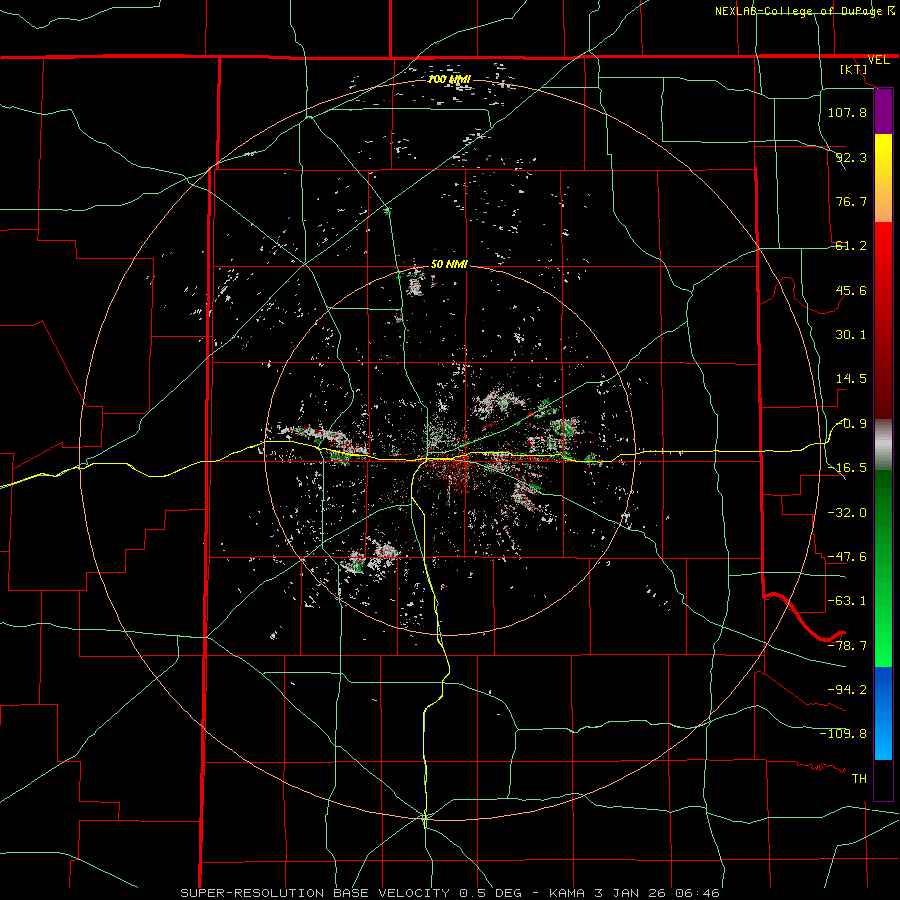Click the Super-Resolution Base Velocity caption at bottom
900x900 pixels.
coord(449,893)
